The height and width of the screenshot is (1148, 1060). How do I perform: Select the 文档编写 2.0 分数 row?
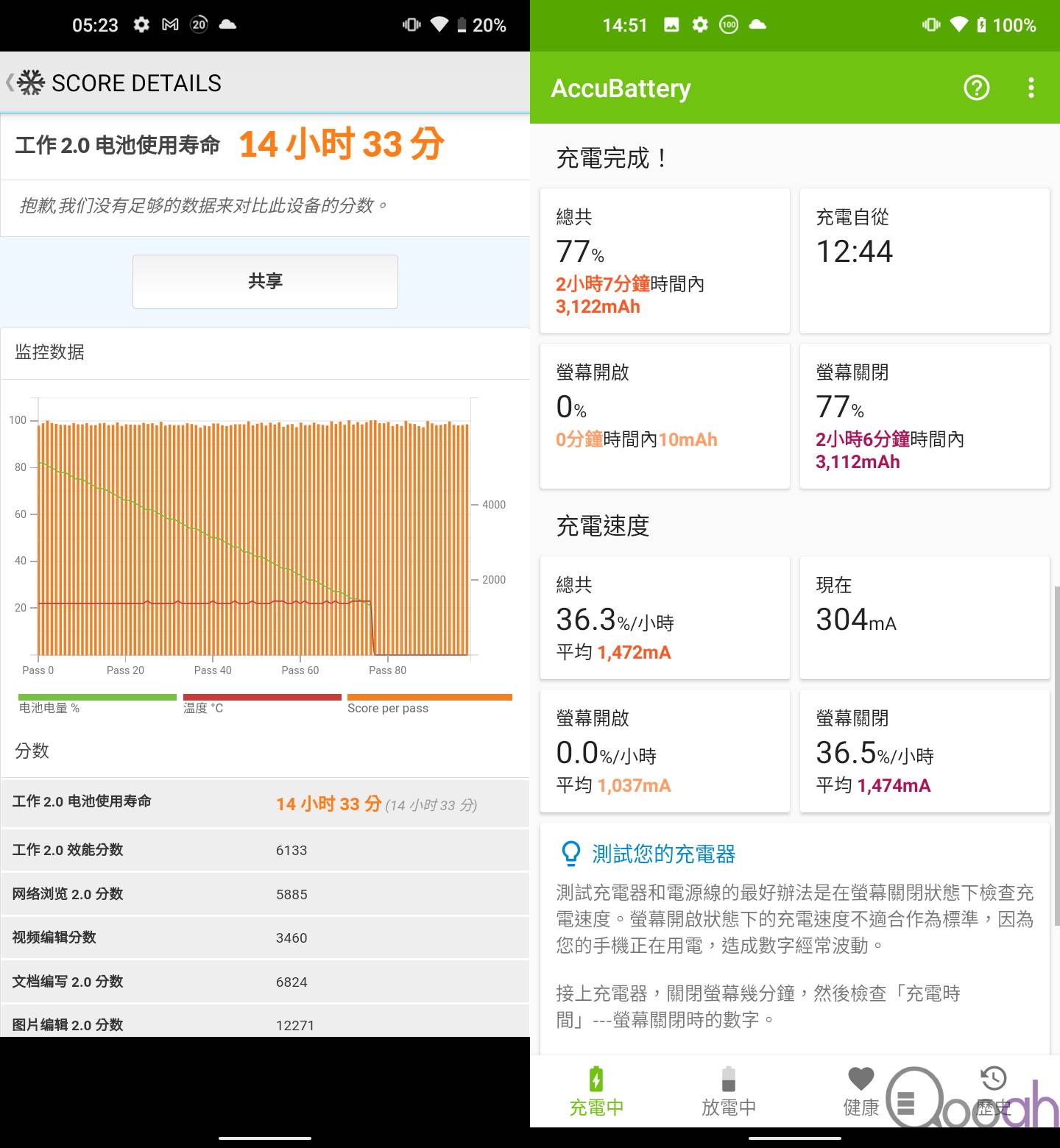click(265, 982)
